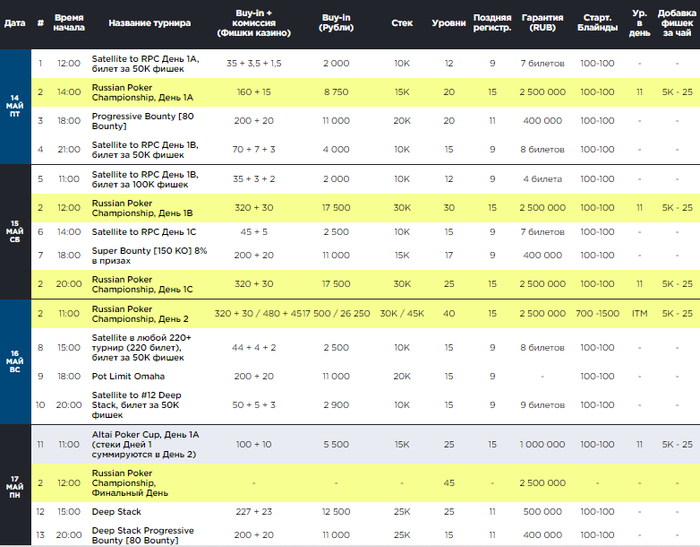The image size is (700, 547).
Task: Click buy-in '160 + 15' cell
Action: coord(254,92)
